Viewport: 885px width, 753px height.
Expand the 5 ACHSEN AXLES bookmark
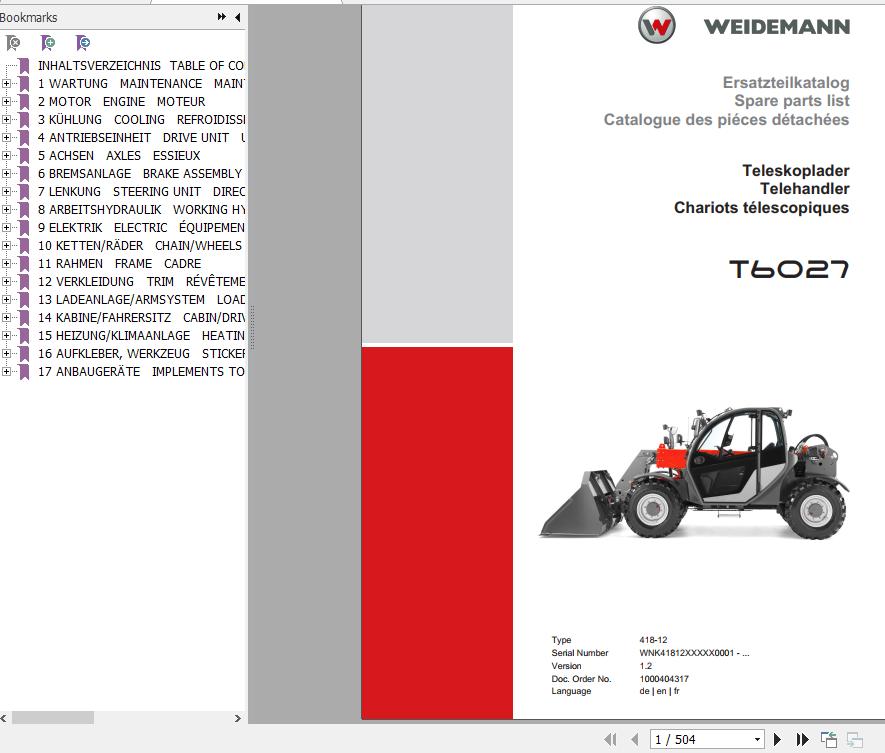[x=6, y=155]
